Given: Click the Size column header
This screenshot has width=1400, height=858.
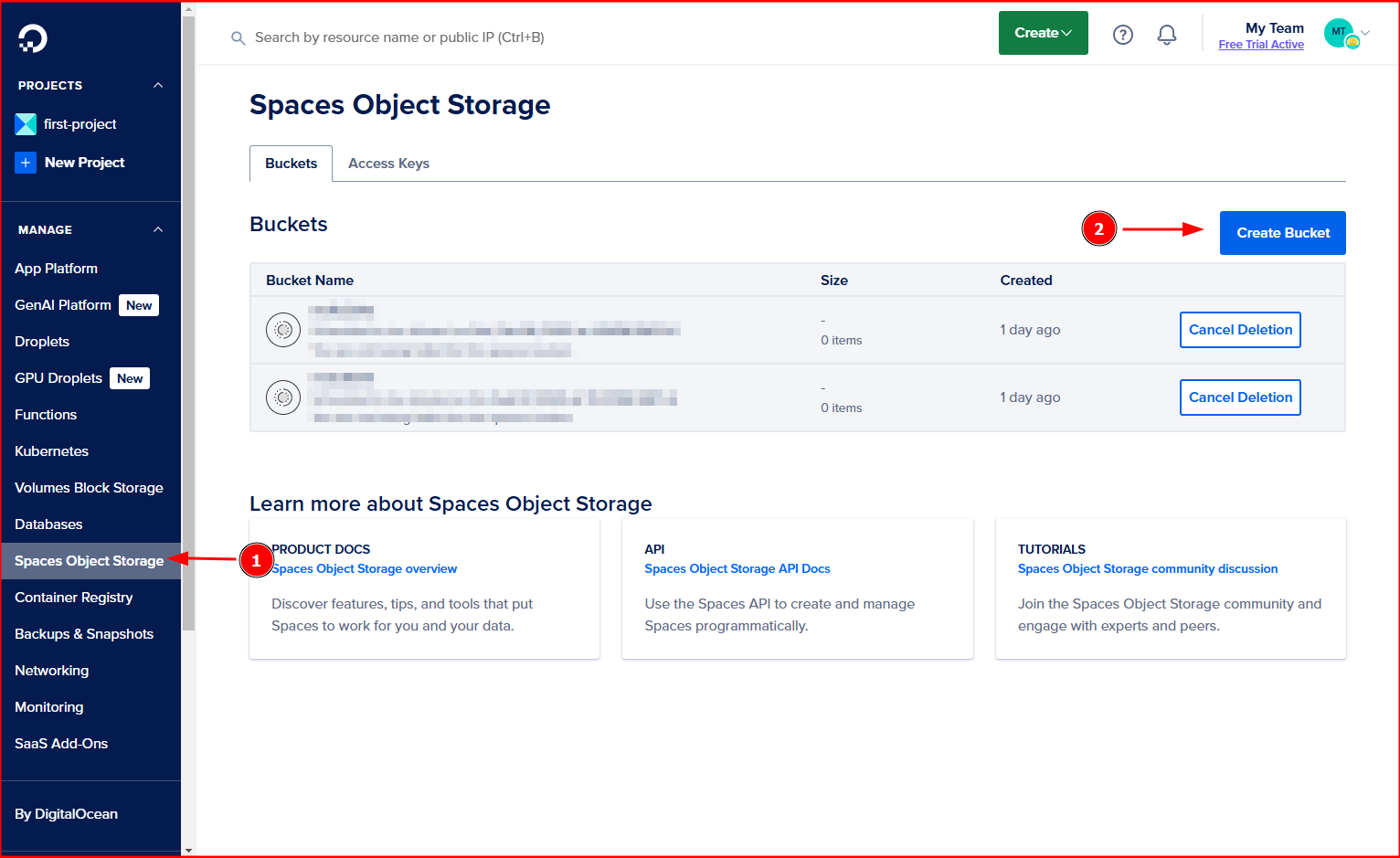Looking at the screenshot, I should [x=834, y=281].
